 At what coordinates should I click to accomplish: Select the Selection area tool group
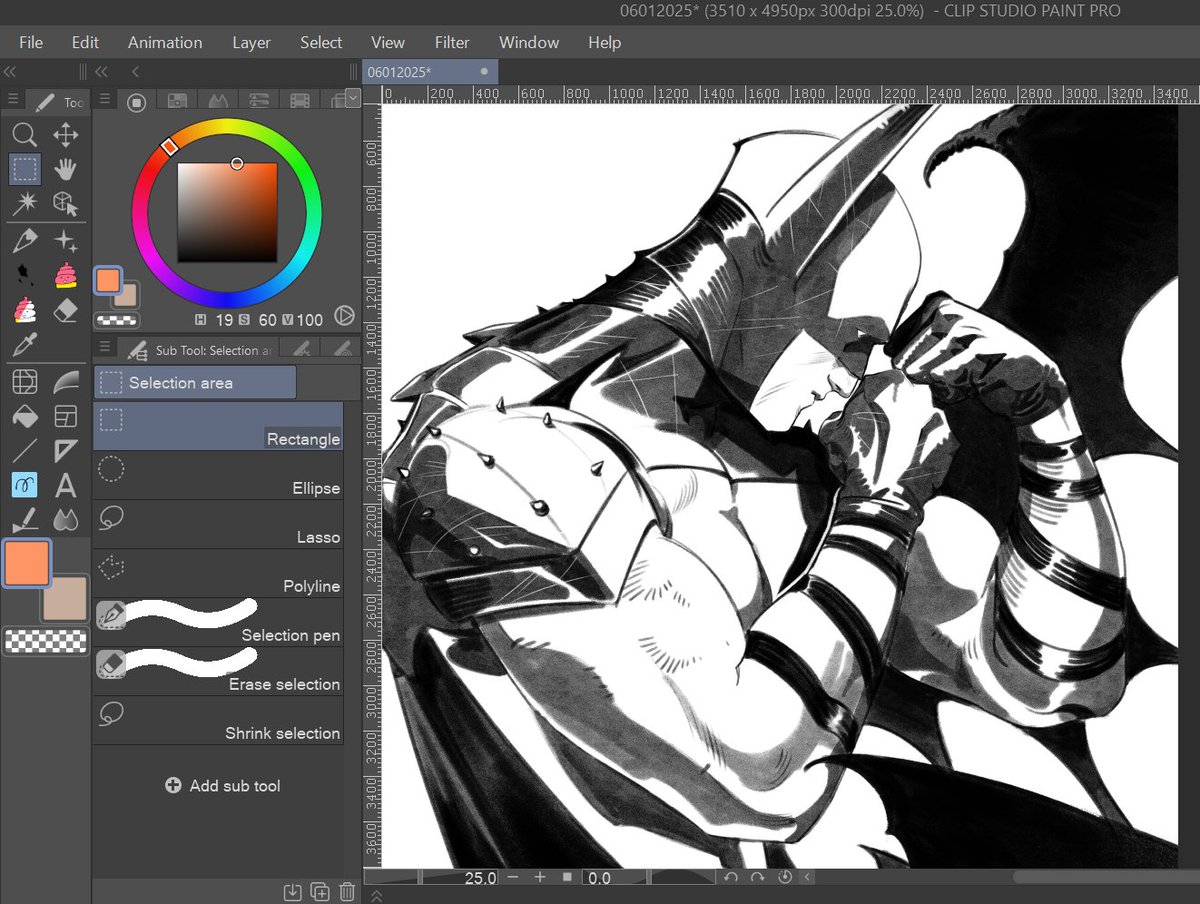tap(195, 382)
